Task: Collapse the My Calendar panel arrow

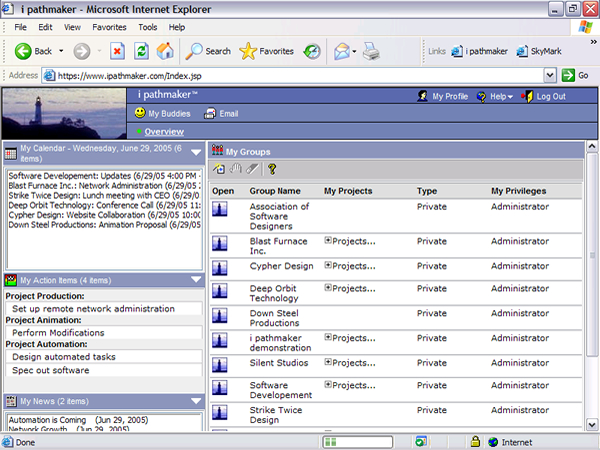Action: [x=196, y=152]
